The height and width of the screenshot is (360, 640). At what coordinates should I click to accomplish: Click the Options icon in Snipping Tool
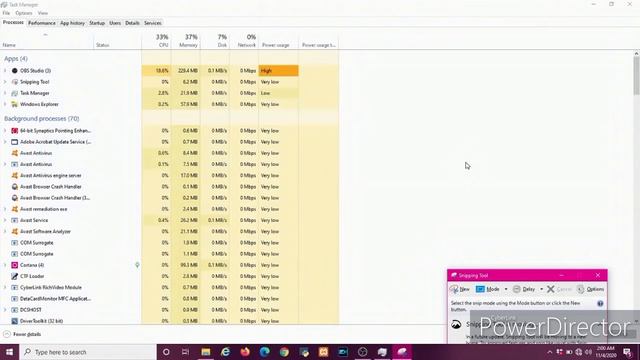pos(580,289)
